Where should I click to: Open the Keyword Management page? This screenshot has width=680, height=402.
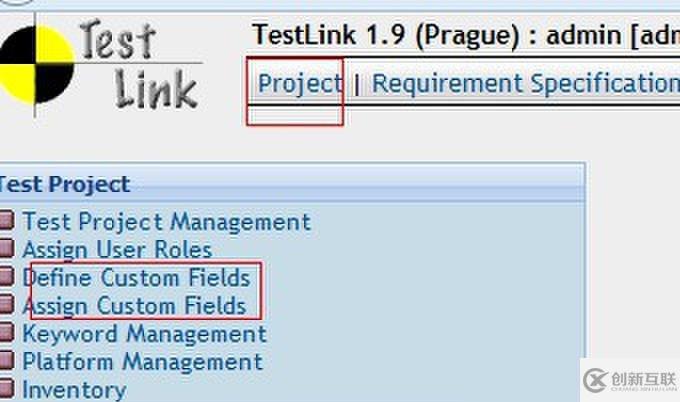[x=144, y=334]
